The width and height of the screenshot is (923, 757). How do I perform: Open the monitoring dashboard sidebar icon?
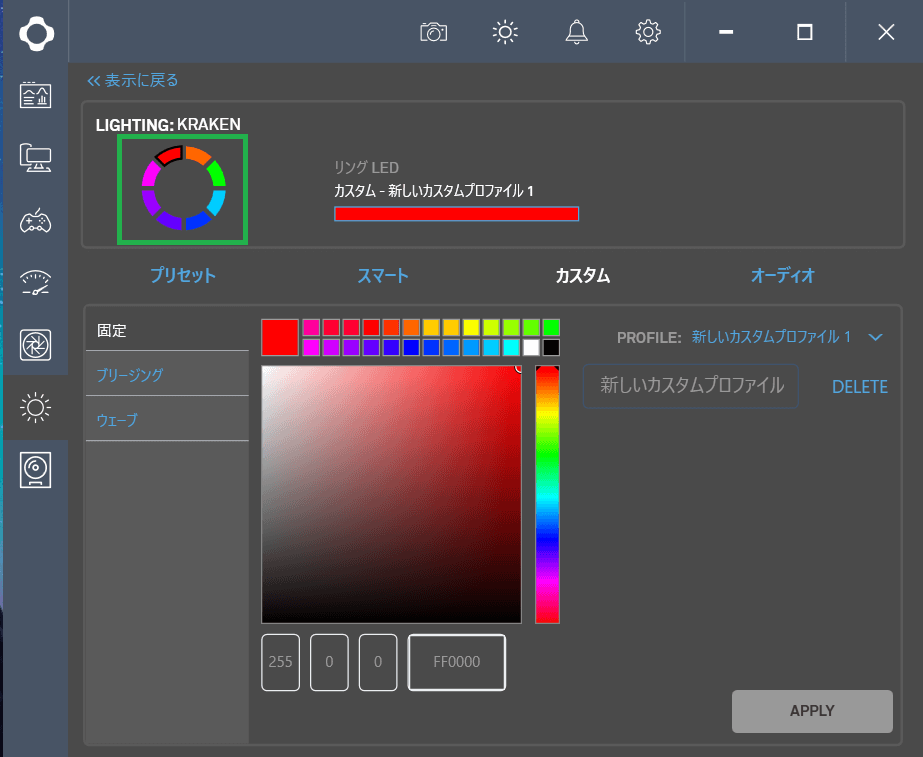[x=35, y=95]
